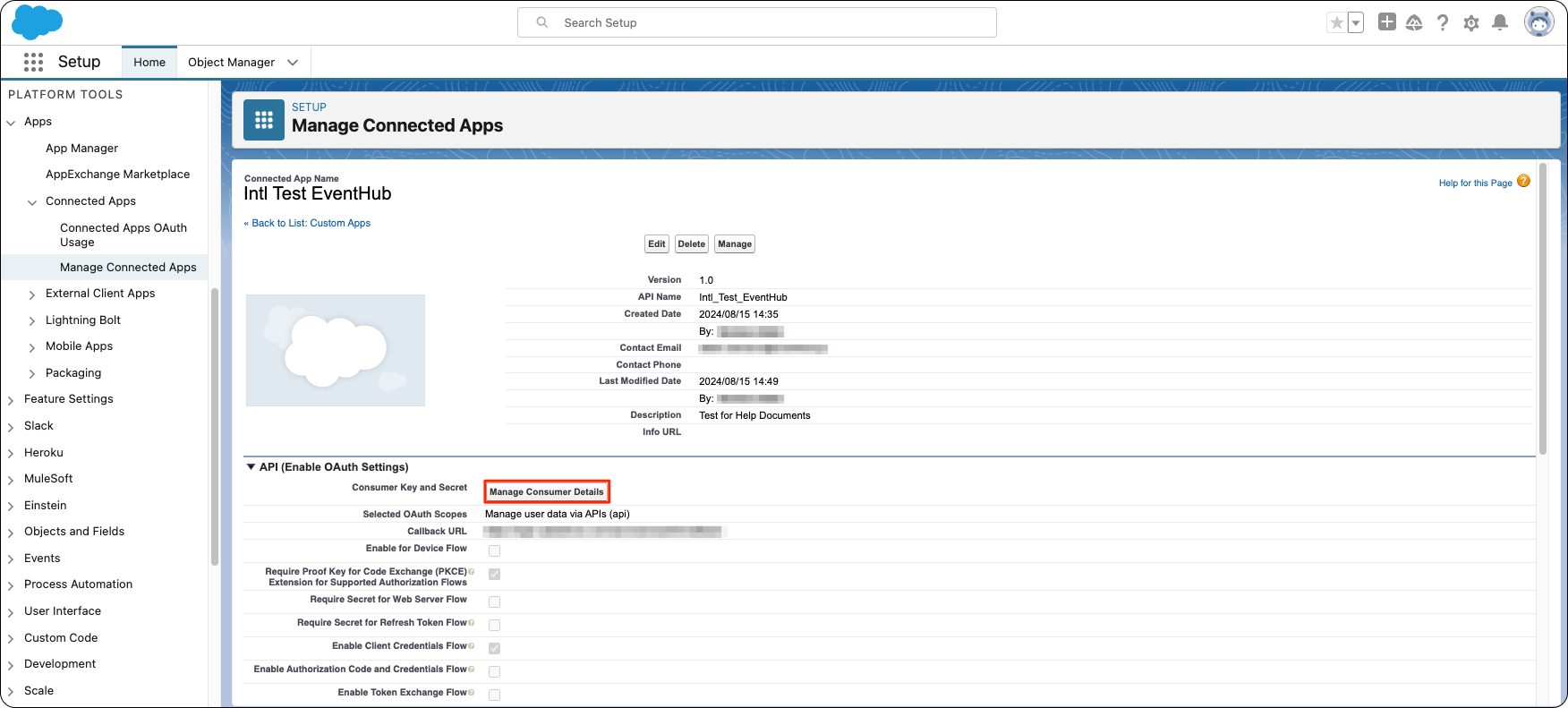Open the Help question mark icon
The width and height of the screenshot is (1568, 708).
[1443, 23]
